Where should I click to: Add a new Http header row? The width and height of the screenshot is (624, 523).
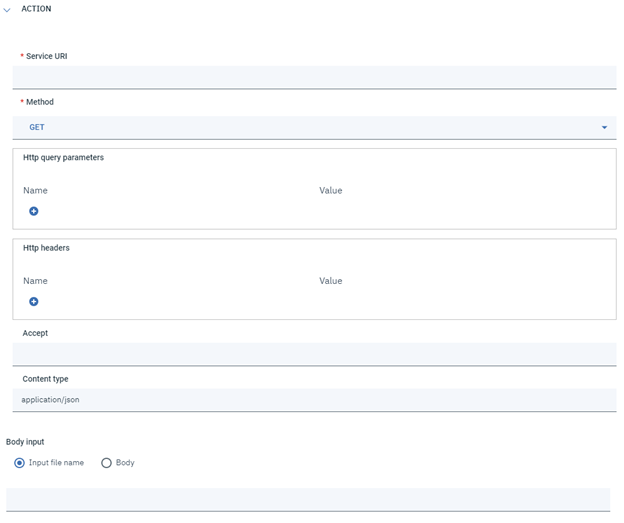click(x=33, y=301)
